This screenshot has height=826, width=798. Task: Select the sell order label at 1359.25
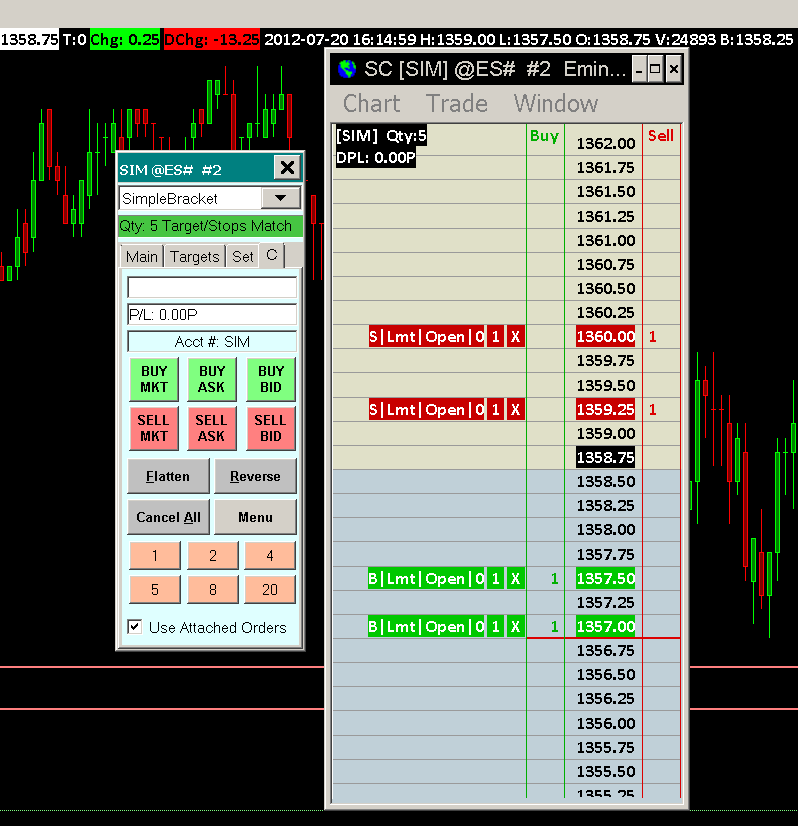point(426,409)
